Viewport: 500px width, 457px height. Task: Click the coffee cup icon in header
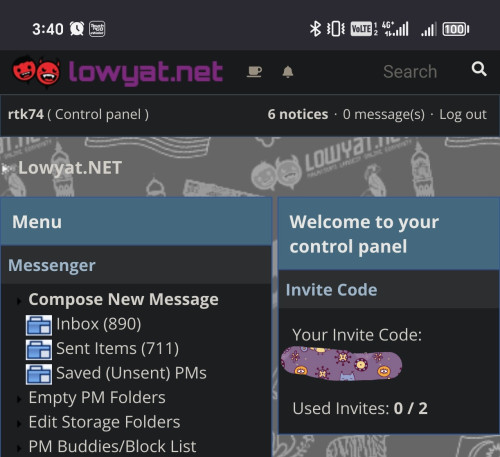coord(254,72)
